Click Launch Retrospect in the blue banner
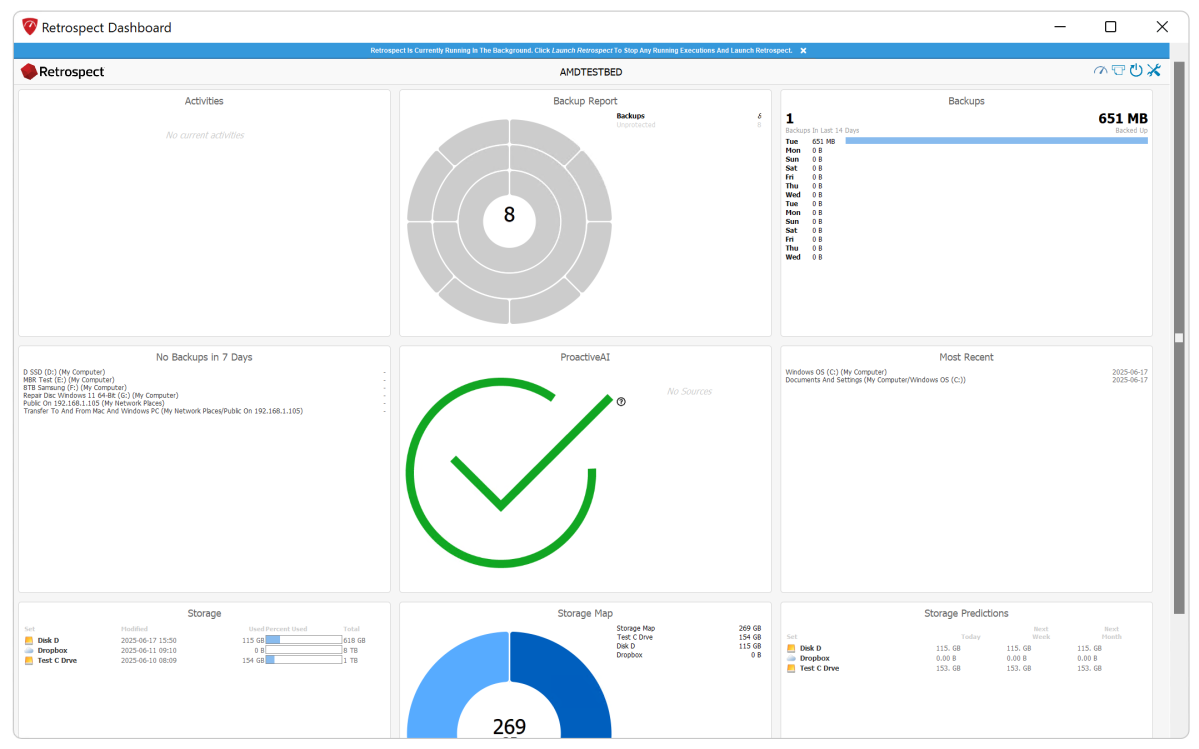The image size is (1199, 749). tap(582, 50)
